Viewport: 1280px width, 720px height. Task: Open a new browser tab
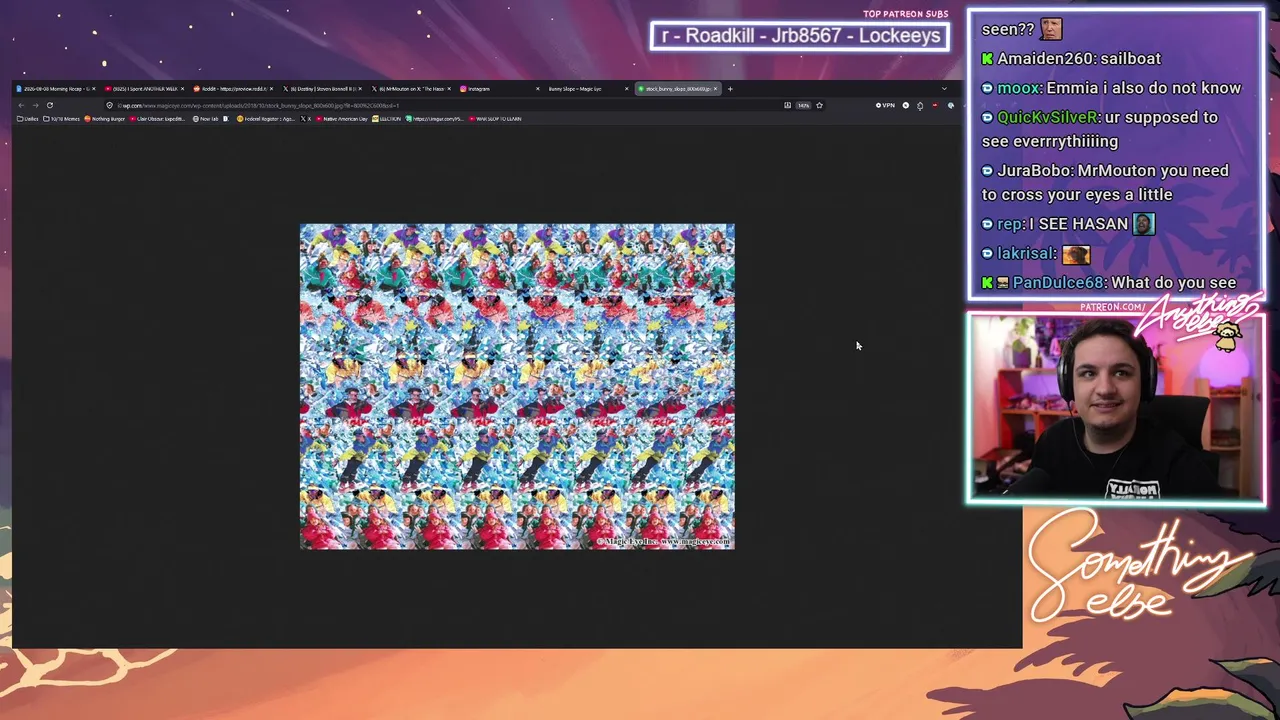click(x=730, y=89)
